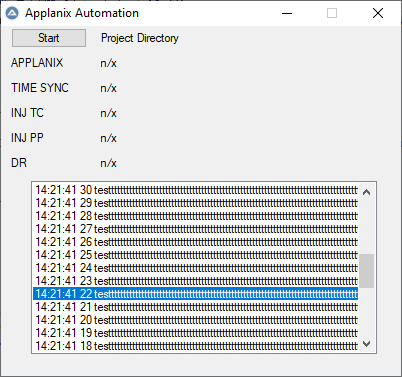
Task: Select the log entry numbered 24
Action: point(195,268)
